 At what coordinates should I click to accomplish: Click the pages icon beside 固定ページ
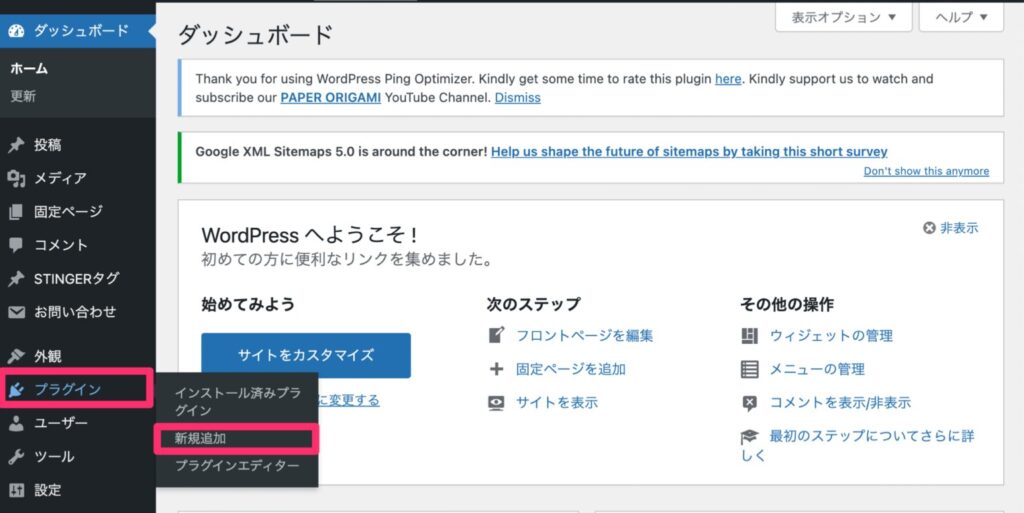click(x=16, y=211)
